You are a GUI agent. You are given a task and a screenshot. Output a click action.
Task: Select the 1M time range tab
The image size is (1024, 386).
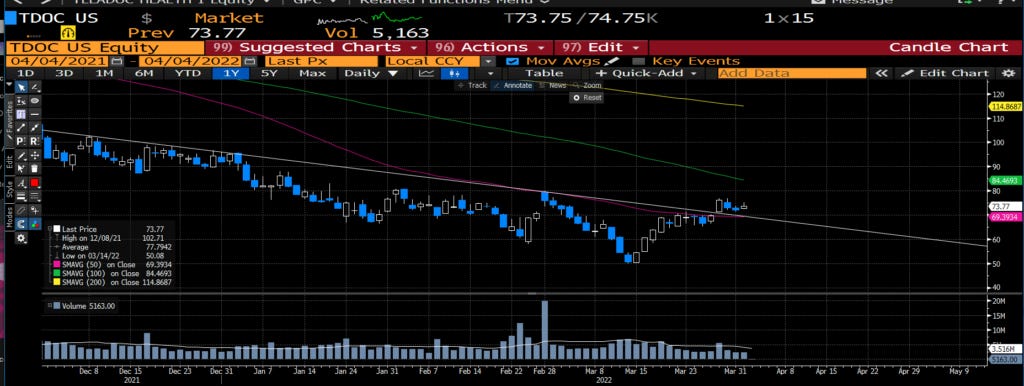(x=104, y=73)
